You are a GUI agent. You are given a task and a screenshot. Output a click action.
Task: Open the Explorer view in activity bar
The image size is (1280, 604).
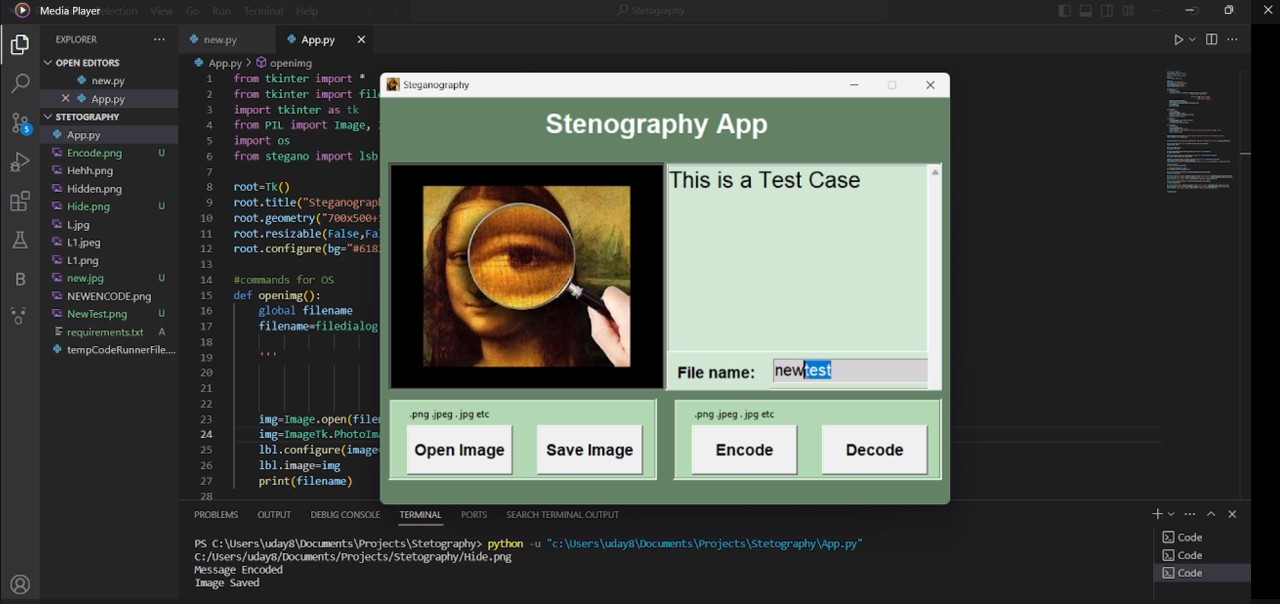point(20,44)
